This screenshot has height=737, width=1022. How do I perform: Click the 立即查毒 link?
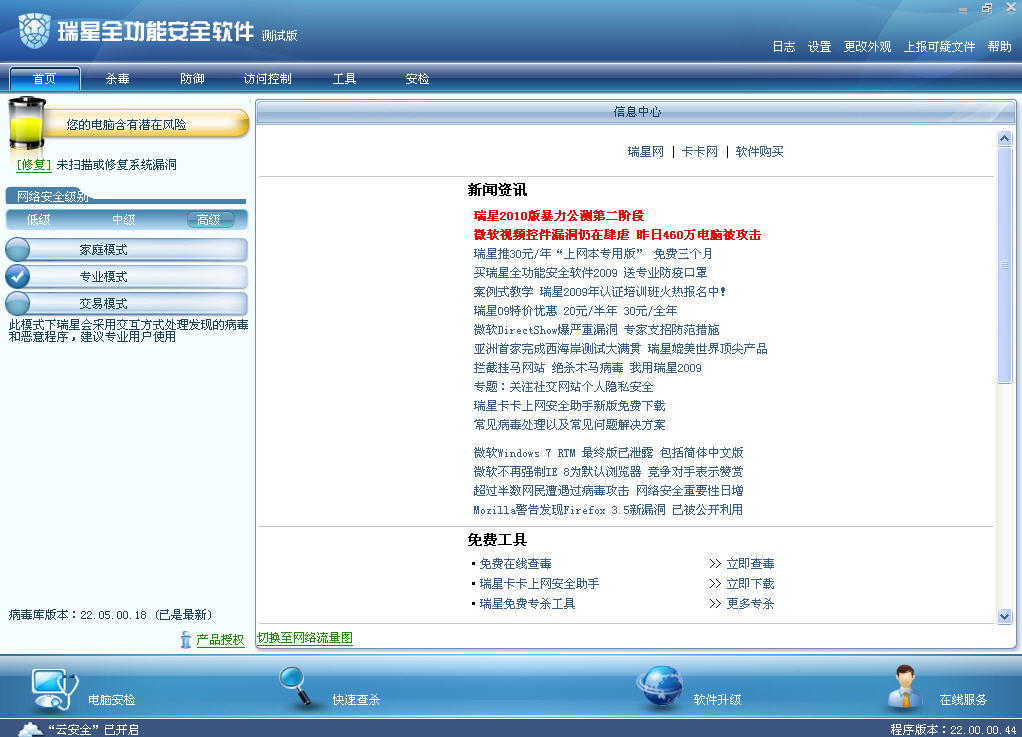(x=750, y=564)
